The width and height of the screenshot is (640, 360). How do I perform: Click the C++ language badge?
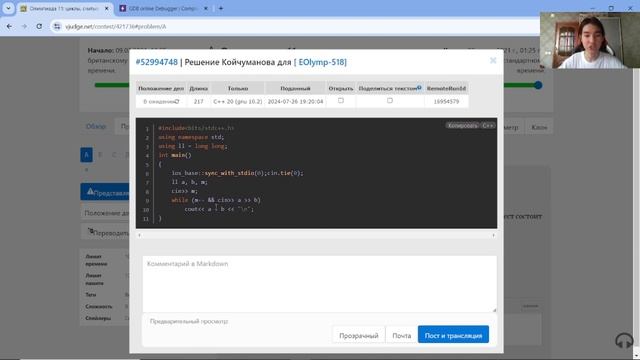pyautogui.click(x=488, y=125)
